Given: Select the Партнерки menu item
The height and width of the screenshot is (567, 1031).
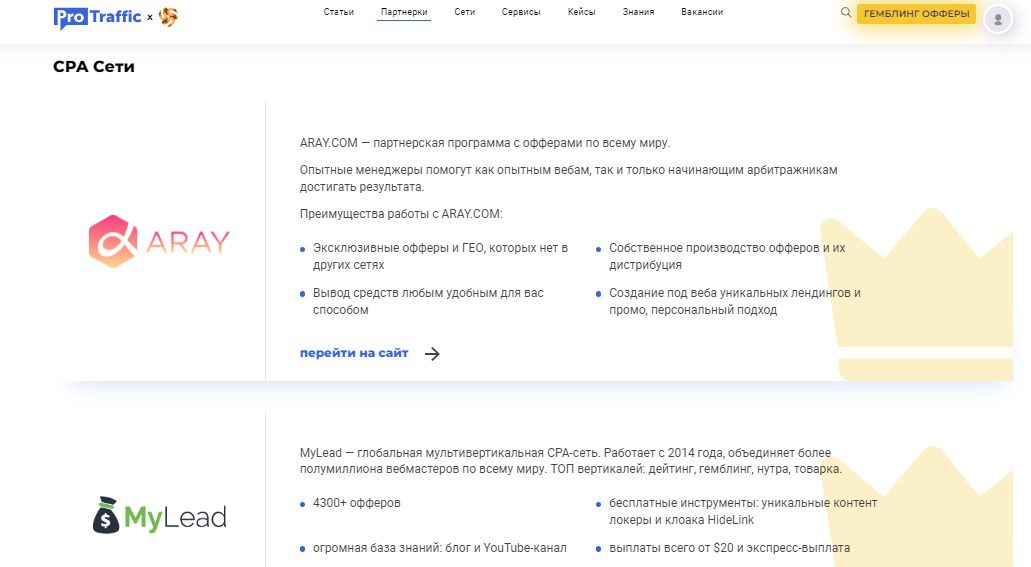Looking at the screenshot, I should point(404,12).
